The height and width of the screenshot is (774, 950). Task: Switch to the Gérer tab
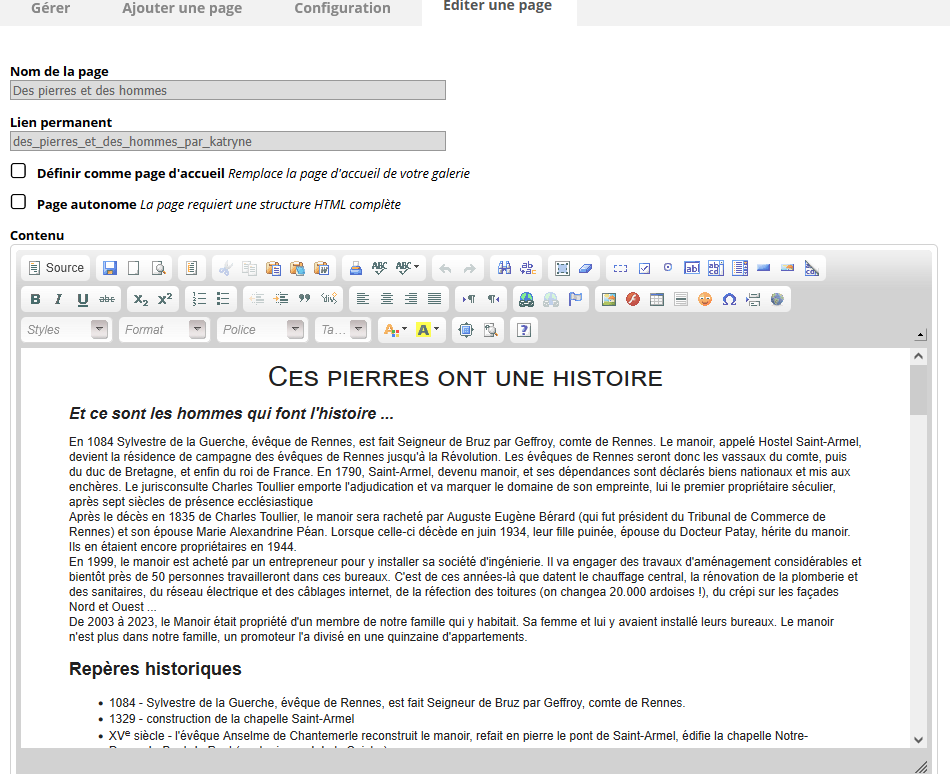coord(50,8)
